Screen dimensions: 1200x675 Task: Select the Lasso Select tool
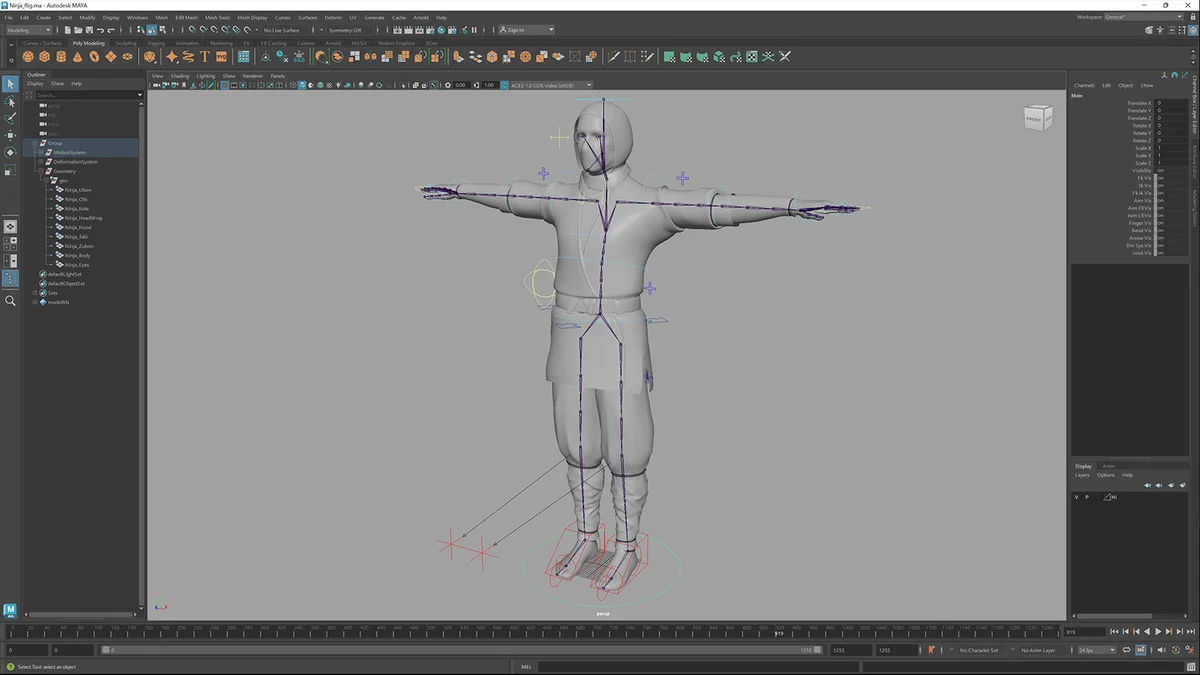10,101
